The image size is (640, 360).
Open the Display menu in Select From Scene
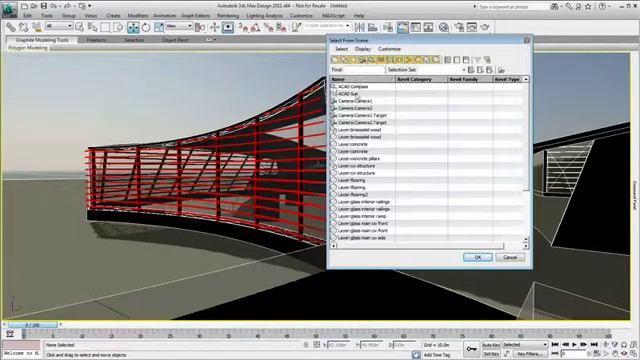(x=362, y=49)
